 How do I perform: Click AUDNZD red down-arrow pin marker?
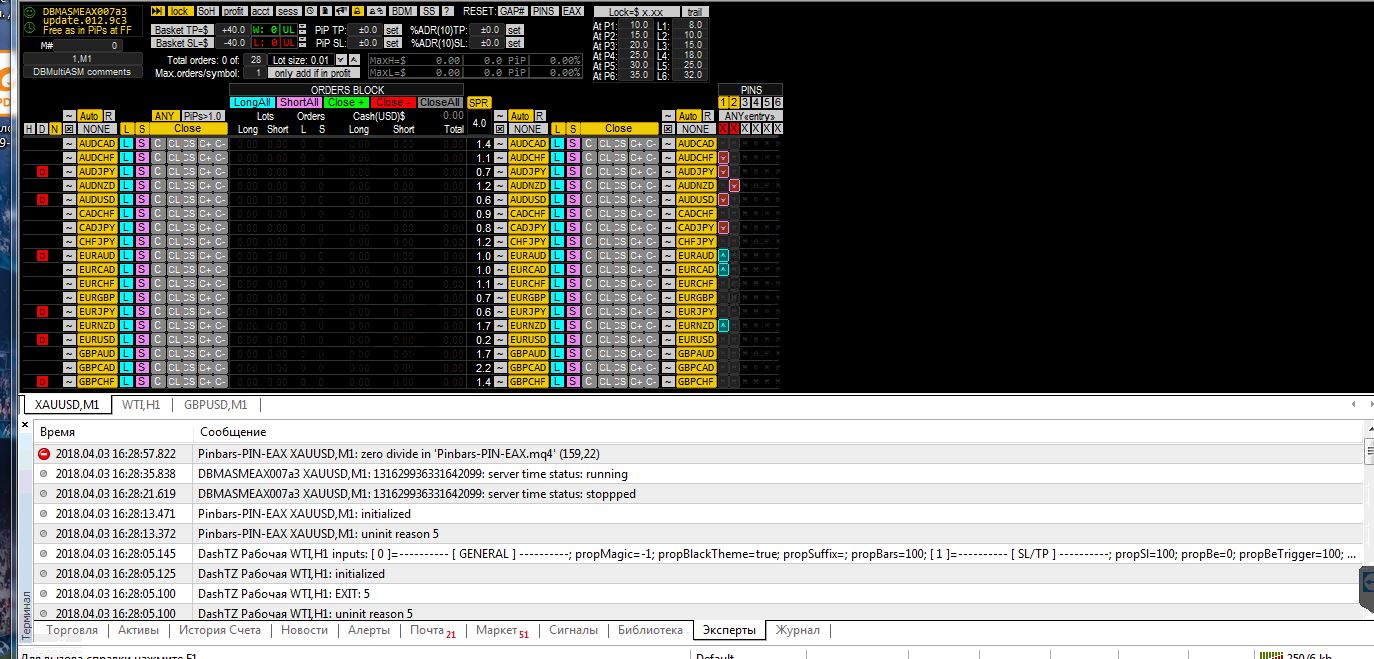tap(734, 186)
